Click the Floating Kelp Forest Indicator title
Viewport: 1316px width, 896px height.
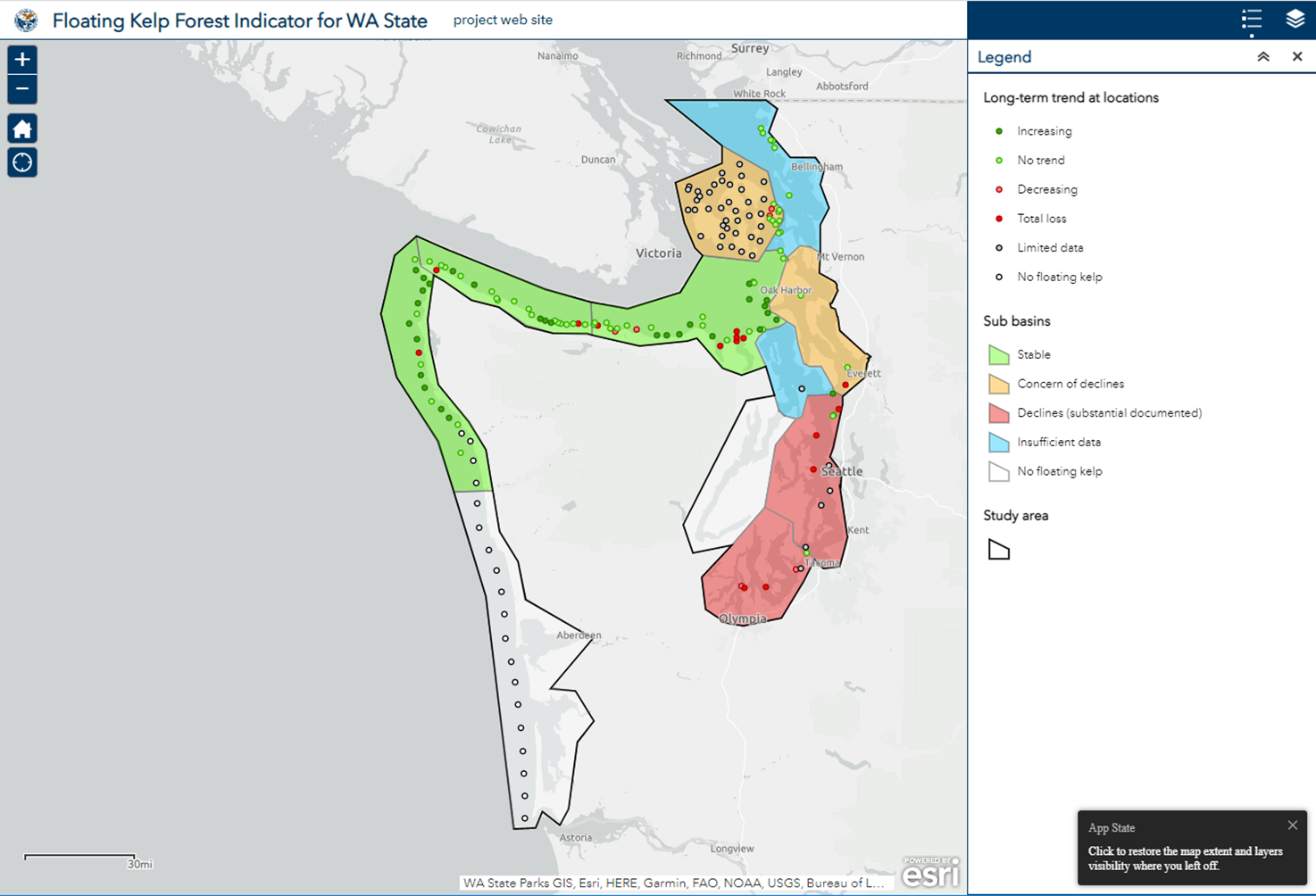click(240, 21)
